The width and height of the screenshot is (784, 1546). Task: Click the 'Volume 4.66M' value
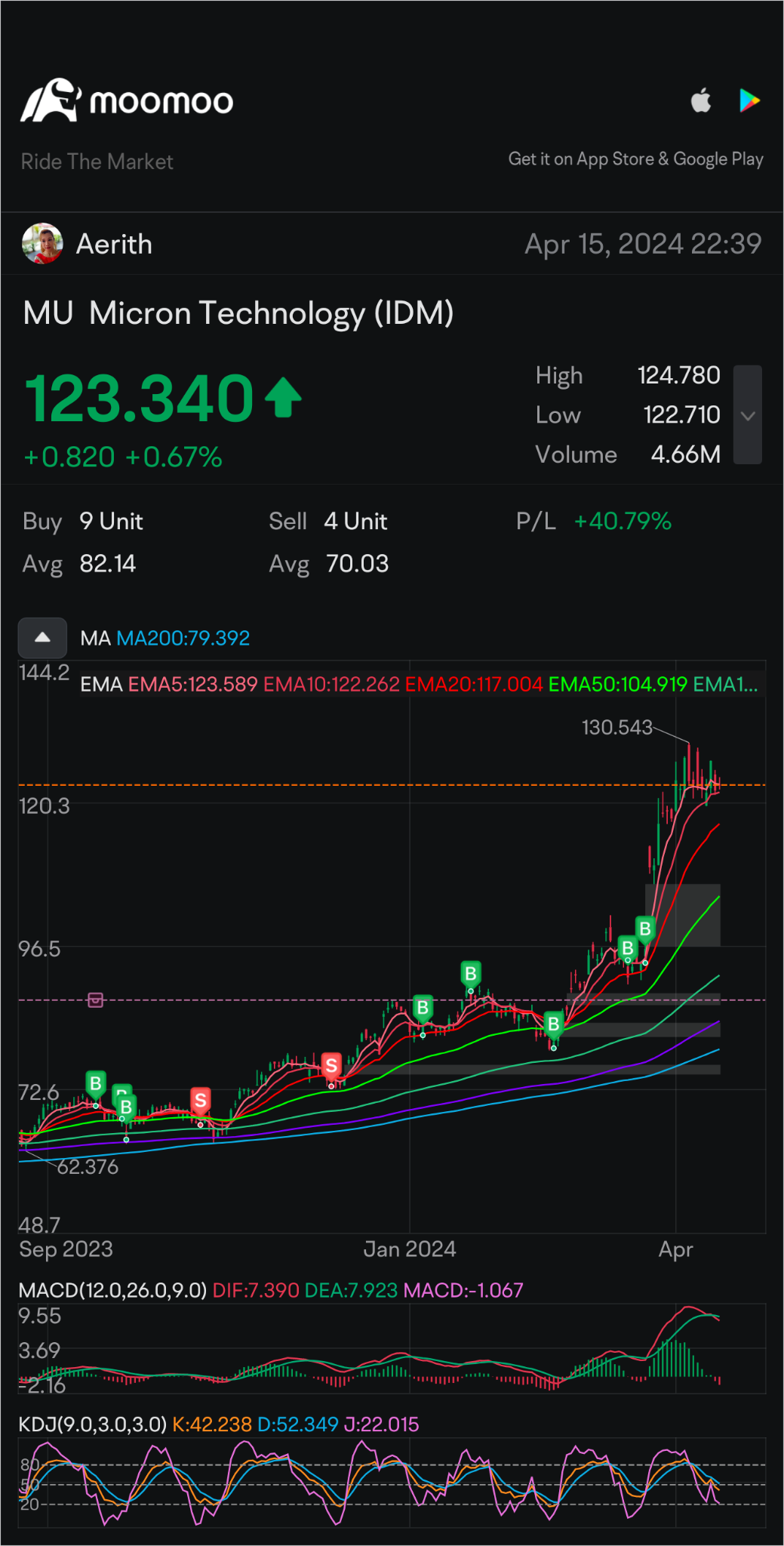coord(628,454)
